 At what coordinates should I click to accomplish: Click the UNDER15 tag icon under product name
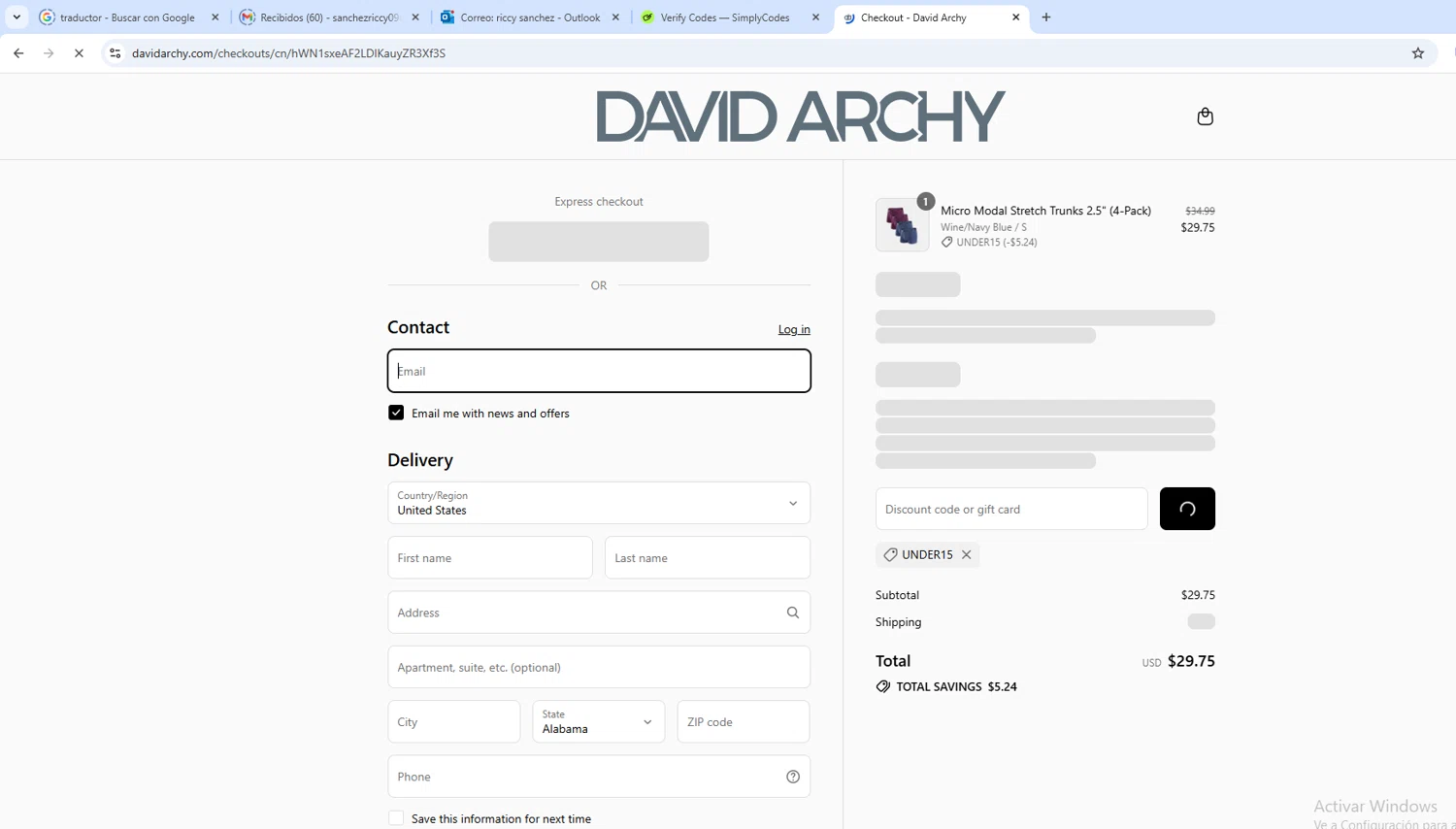click(946, 243)
